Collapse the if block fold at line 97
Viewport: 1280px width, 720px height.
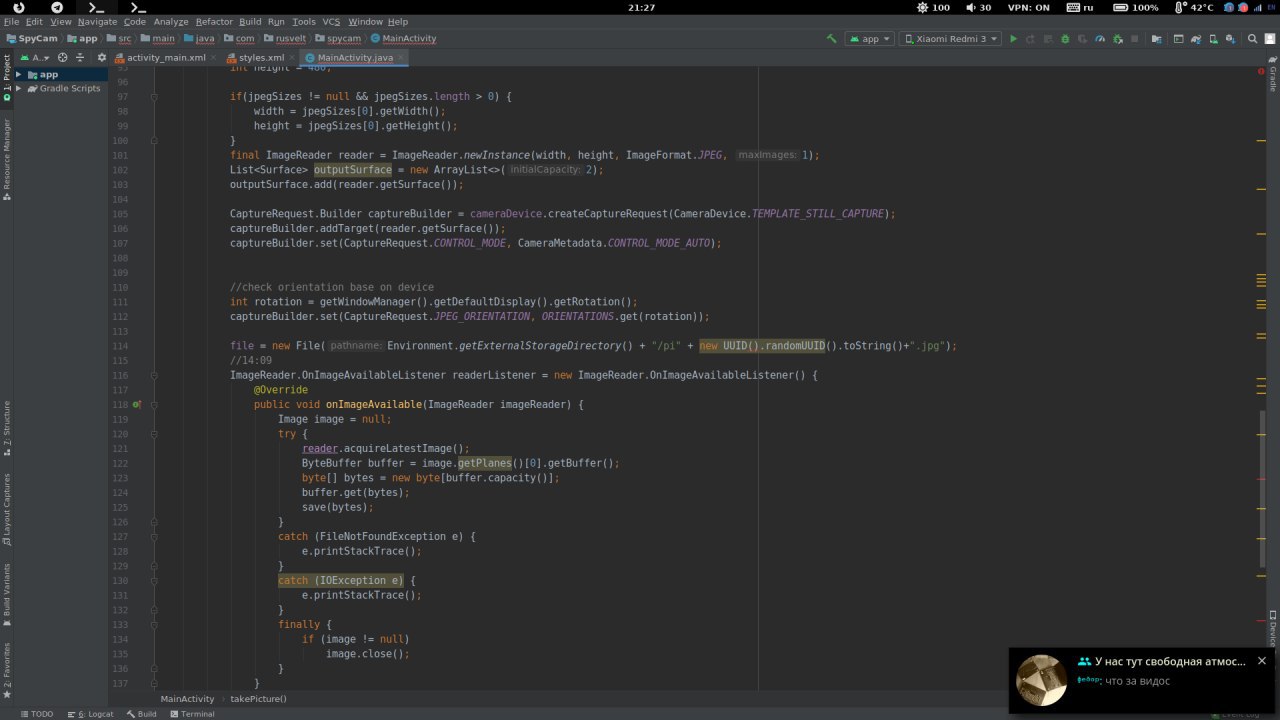154,97
